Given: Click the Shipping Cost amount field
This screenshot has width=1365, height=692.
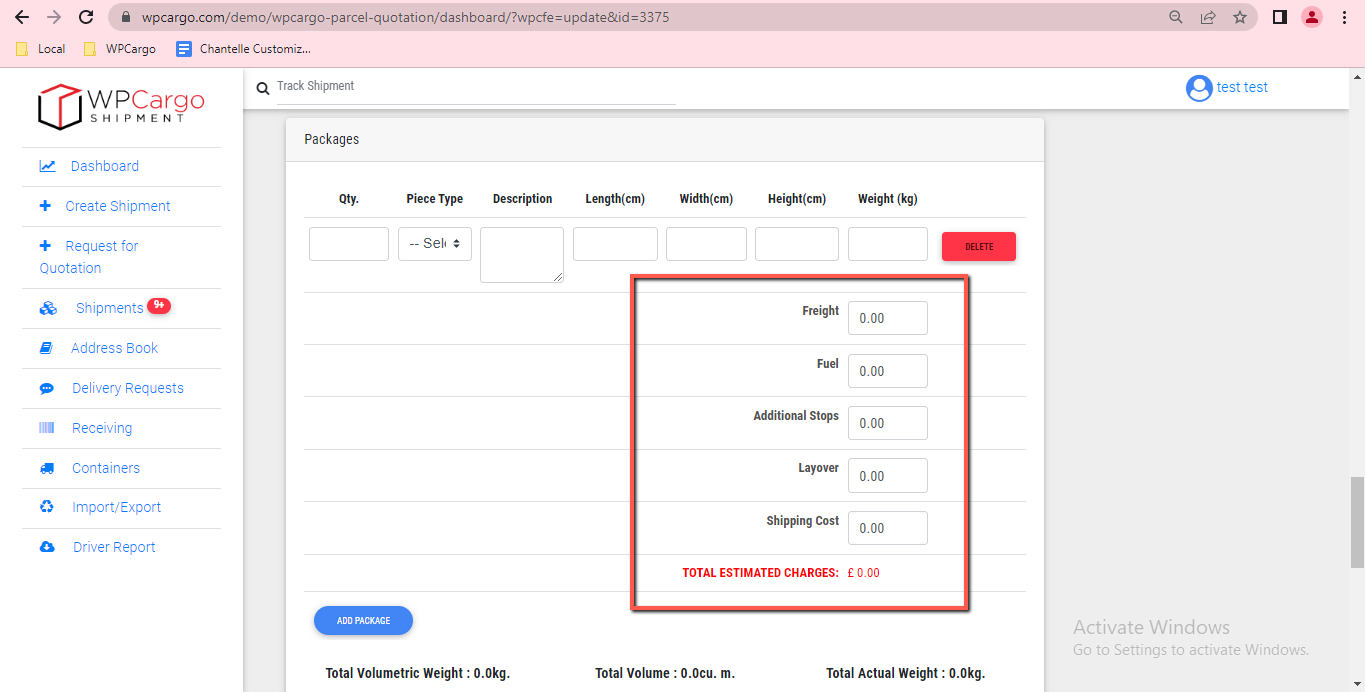Looking at the screenshot, I should (888, 528).
